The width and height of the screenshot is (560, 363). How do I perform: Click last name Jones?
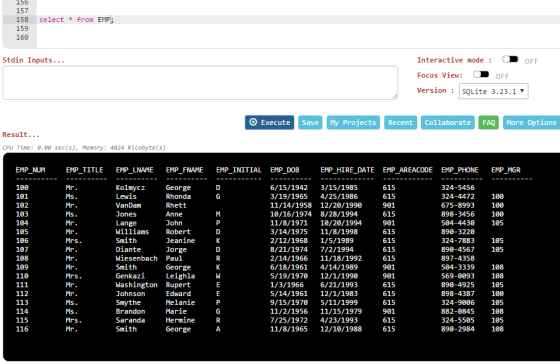coord(126,214)
